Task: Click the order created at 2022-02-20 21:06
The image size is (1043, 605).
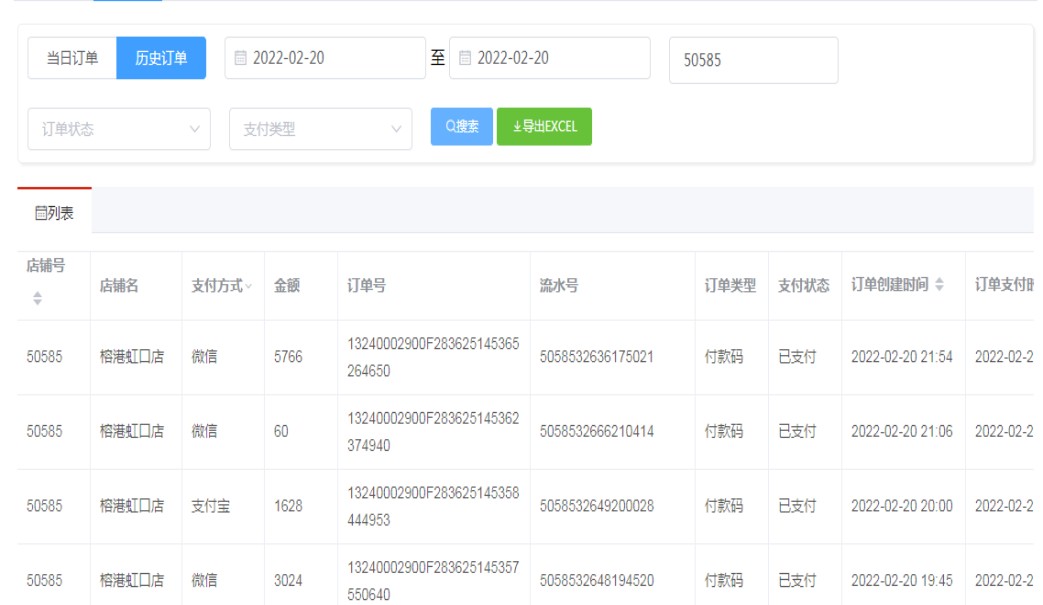Action: coord(901,432)
